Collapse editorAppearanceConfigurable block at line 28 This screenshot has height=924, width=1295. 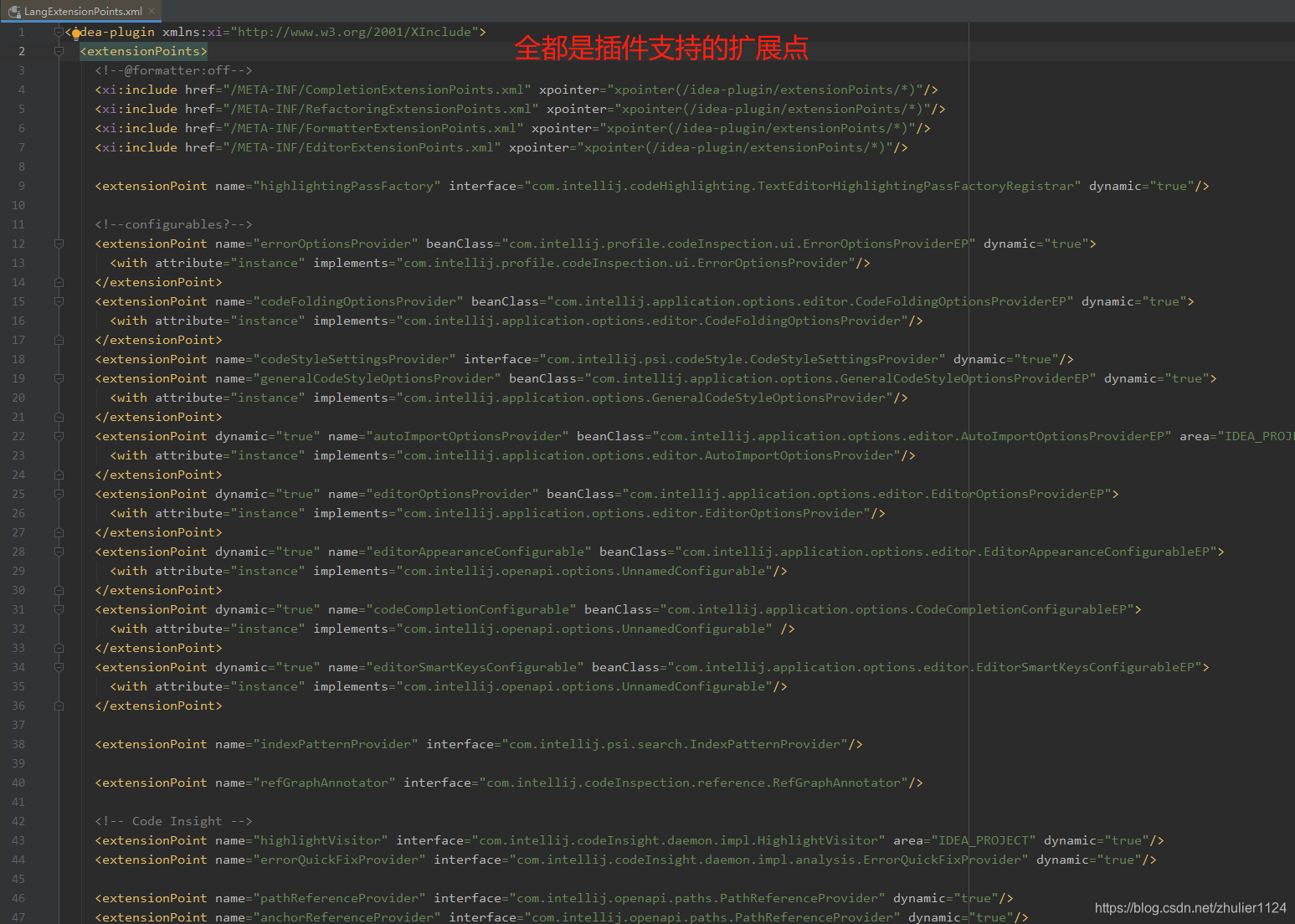(x=59, y=552)
